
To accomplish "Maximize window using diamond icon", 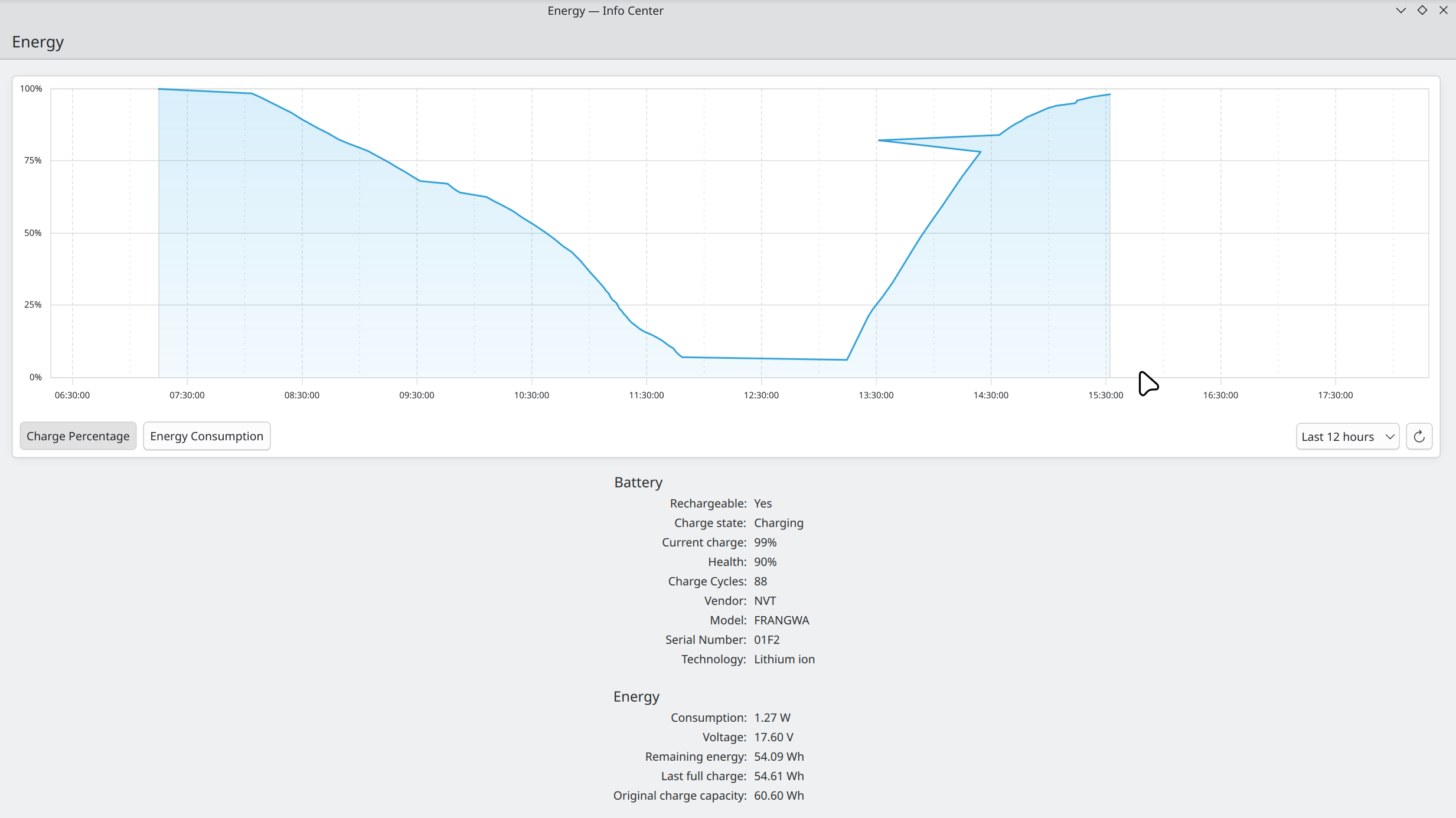I will click(1422, 11).
